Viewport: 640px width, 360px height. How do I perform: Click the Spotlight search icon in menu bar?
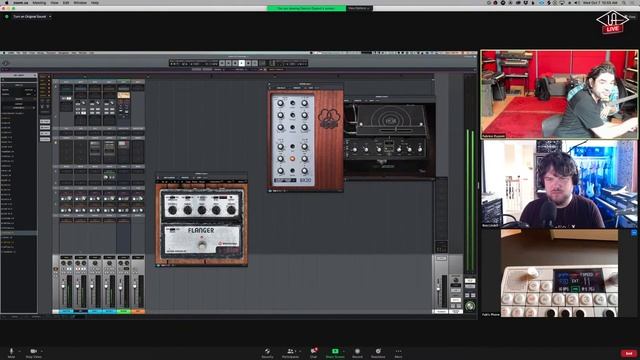[x=625, y=2]
